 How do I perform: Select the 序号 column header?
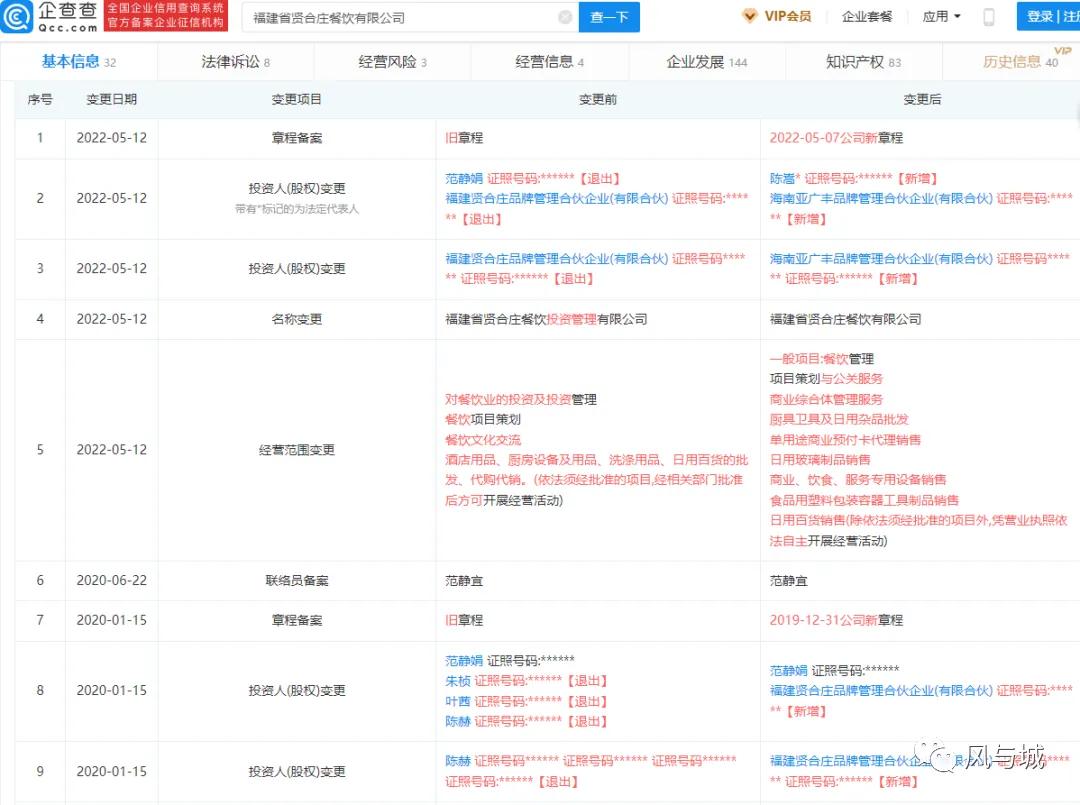(40, 99)
